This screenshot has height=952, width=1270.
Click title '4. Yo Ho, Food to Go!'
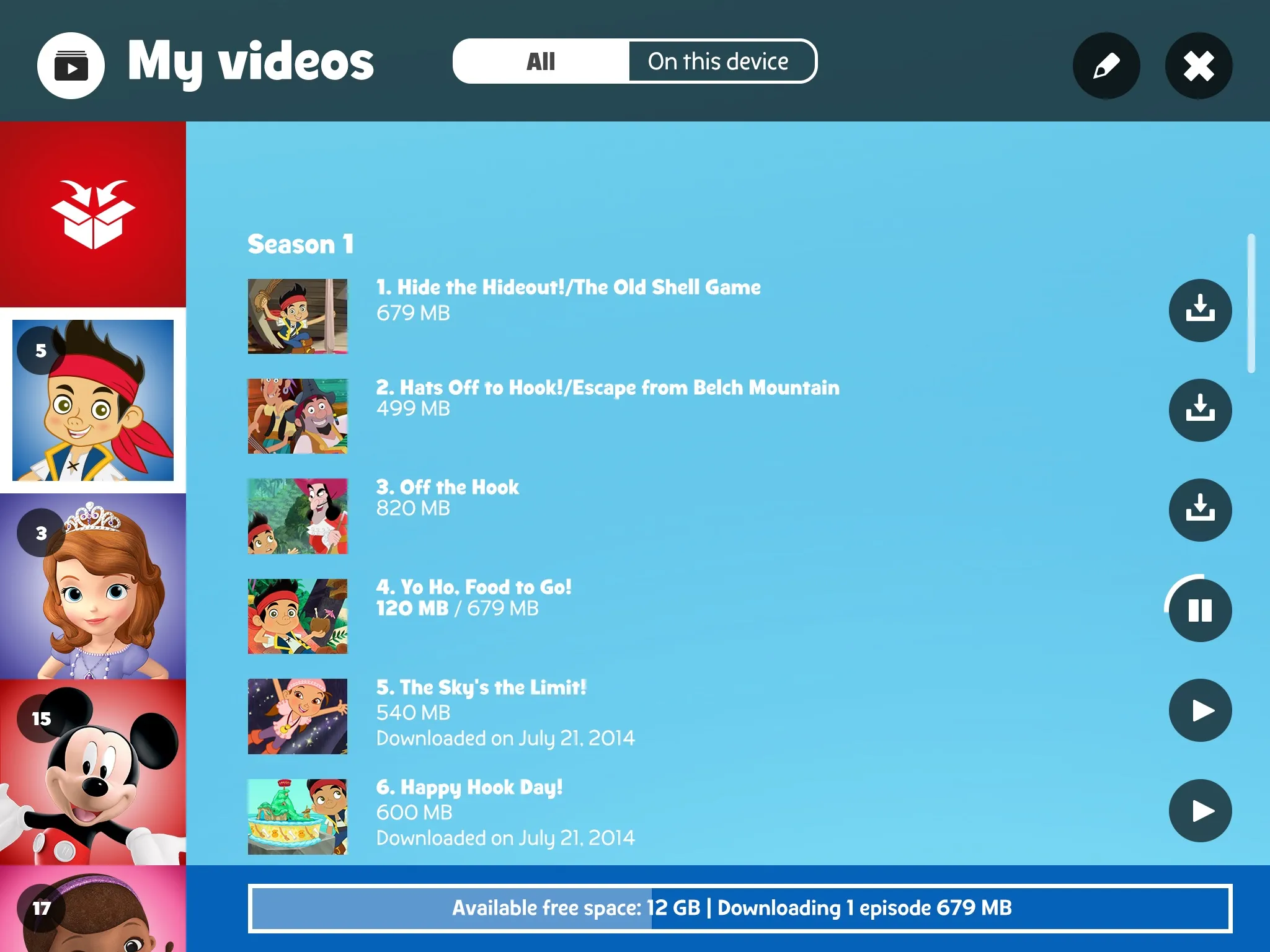tap(474, 588)
